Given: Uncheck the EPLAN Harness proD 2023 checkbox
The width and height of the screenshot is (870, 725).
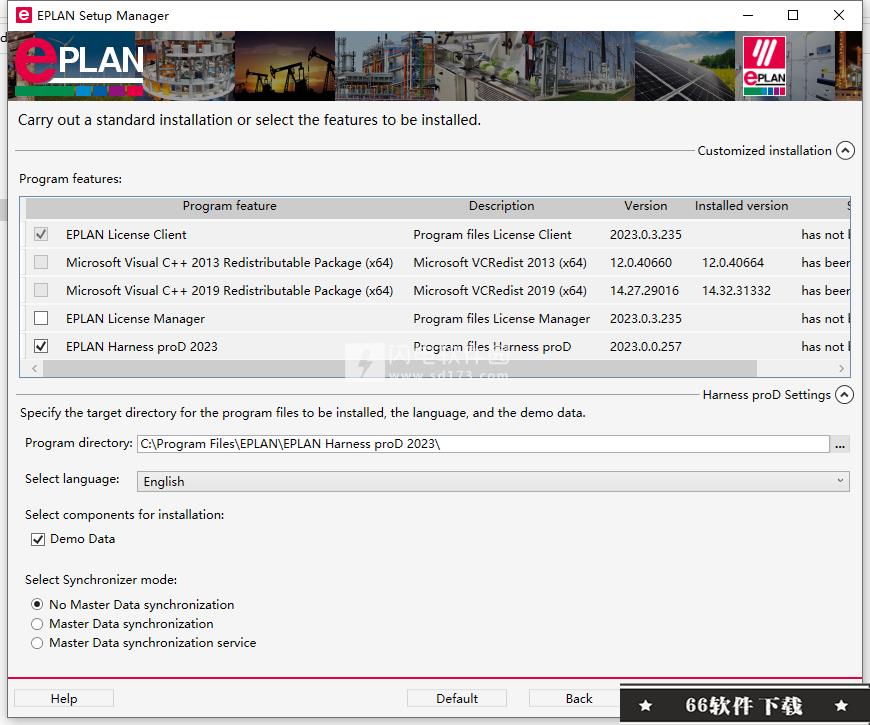Looking at the screenshot, I should tap(41, 346).
